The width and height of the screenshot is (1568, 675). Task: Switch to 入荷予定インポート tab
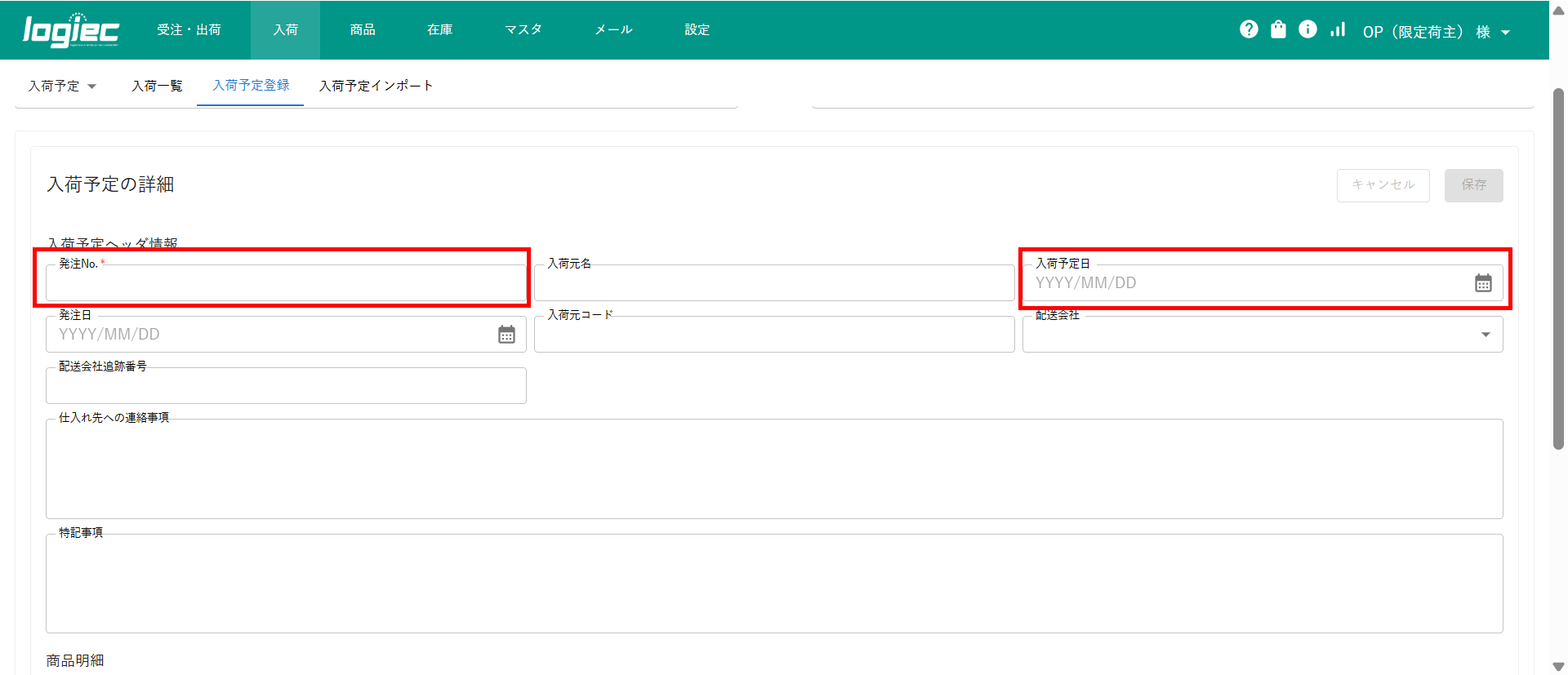pos(376,86)
